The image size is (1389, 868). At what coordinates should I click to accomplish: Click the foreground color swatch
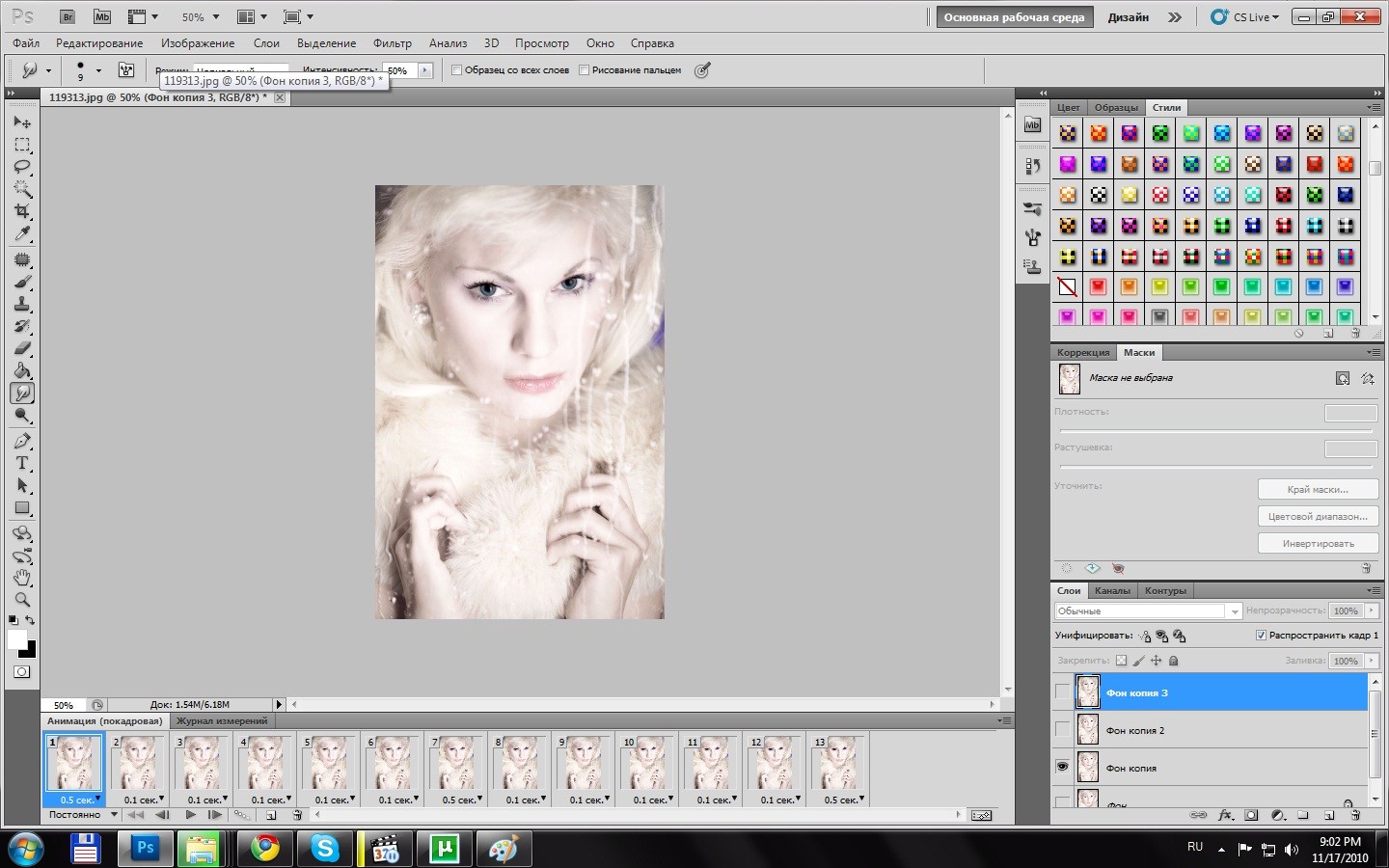pyautogui.click(x=16, y=638)
